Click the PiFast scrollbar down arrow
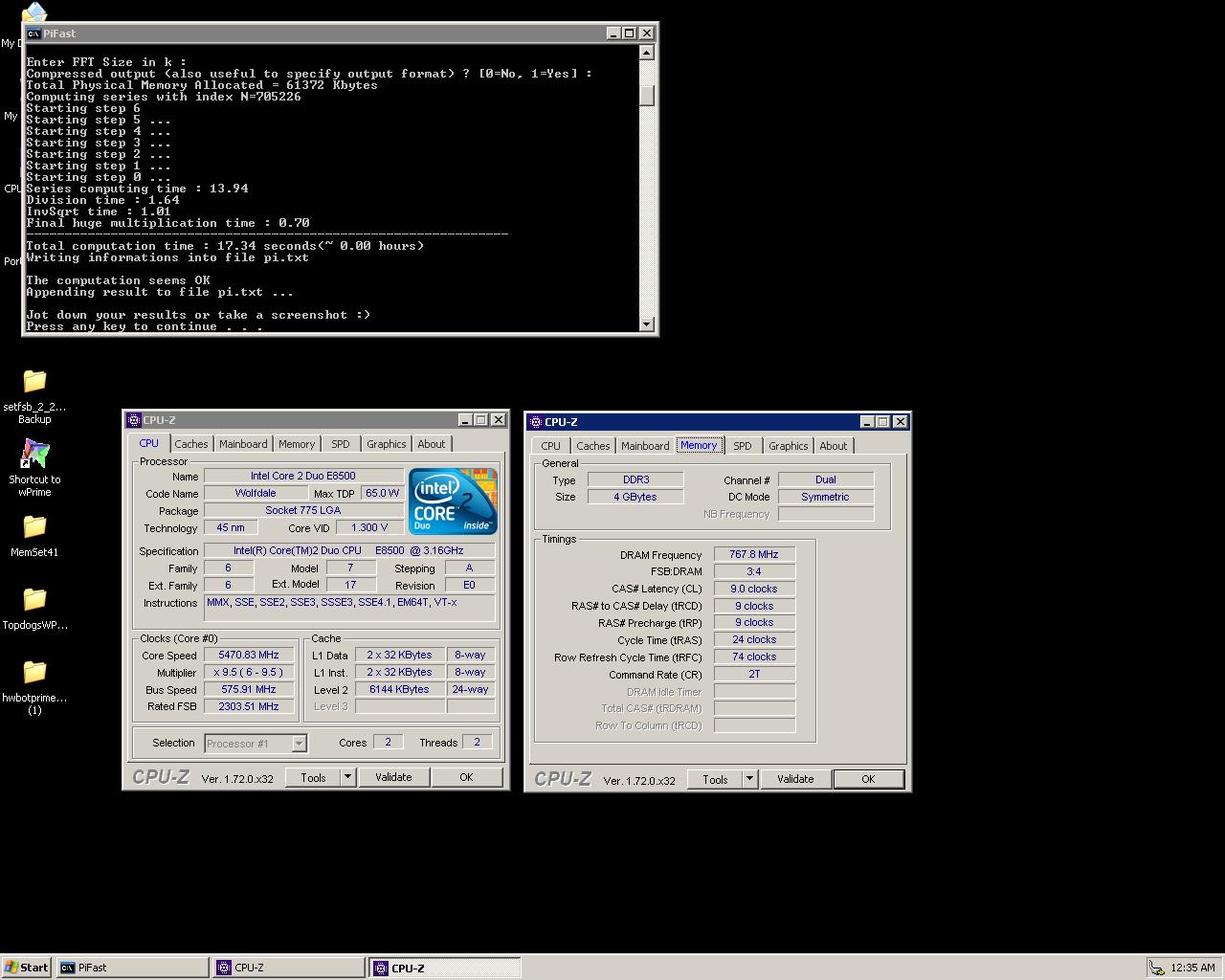 [647, 324]
